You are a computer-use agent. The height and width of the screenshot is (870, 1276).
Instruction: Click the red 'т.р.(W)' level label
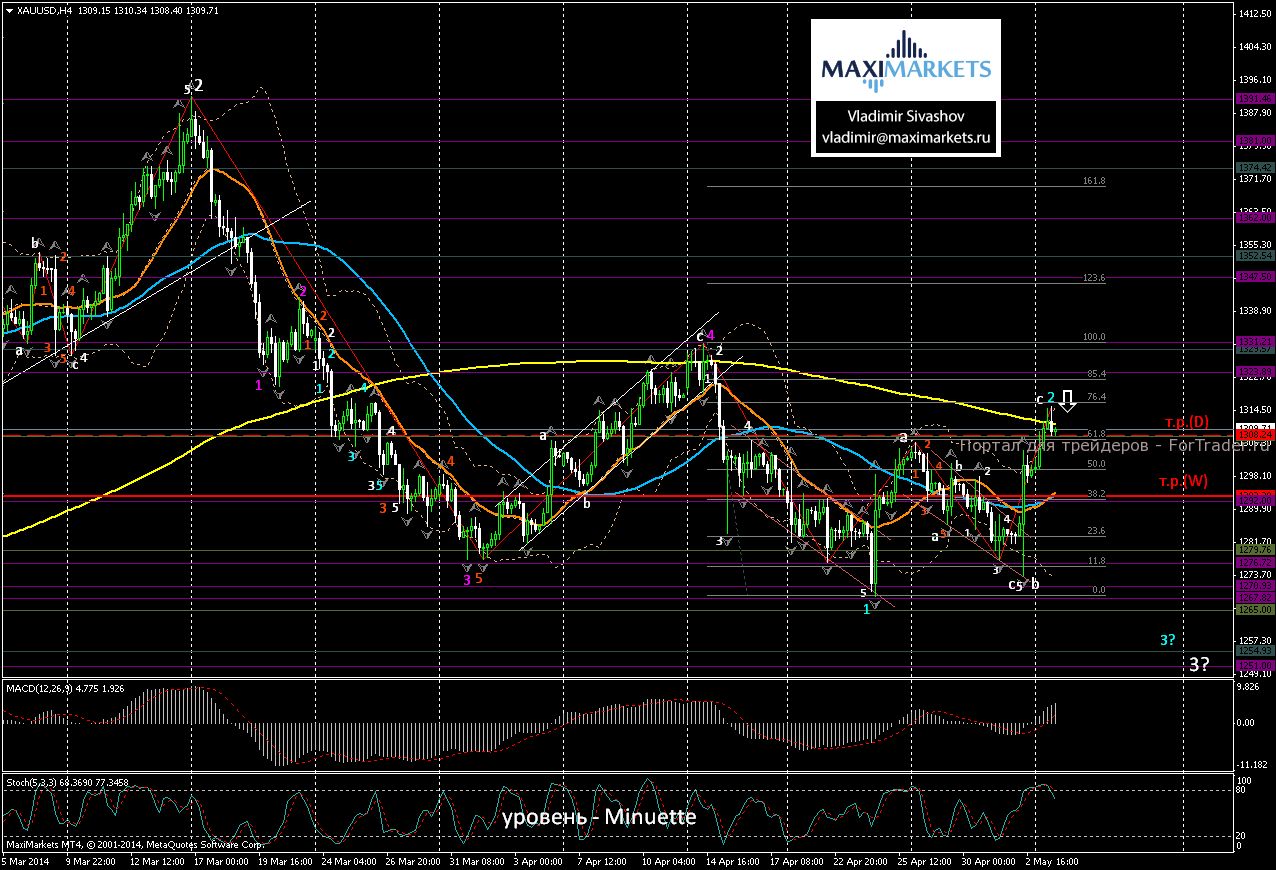(1184, 481)
